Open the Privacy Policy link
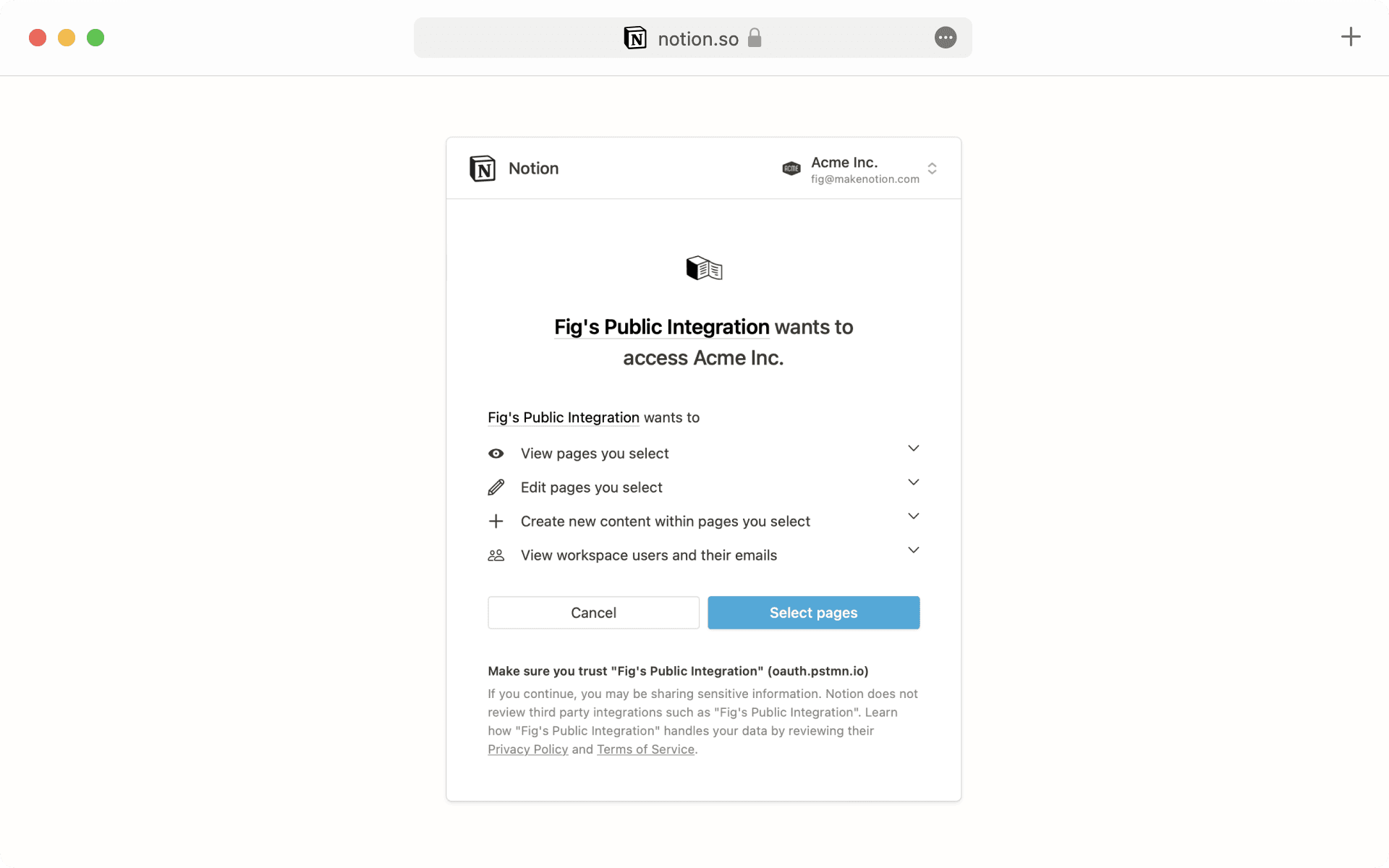The image size is (1389, 868). pyautogui.click(x=527, y=749)
